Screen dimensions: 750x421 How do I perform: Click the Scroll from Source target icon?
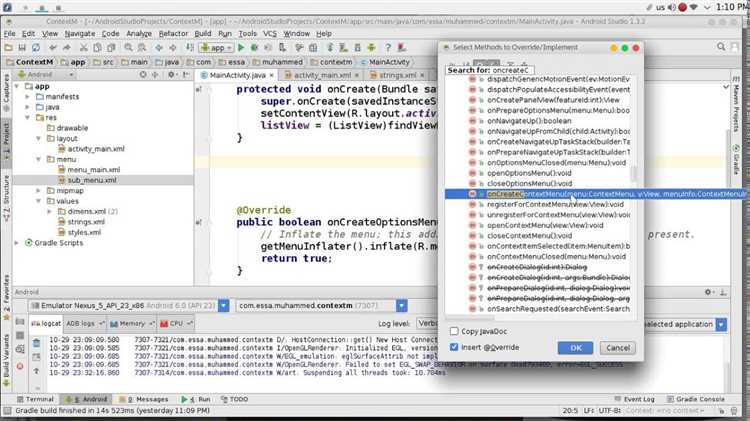(143, 75)
